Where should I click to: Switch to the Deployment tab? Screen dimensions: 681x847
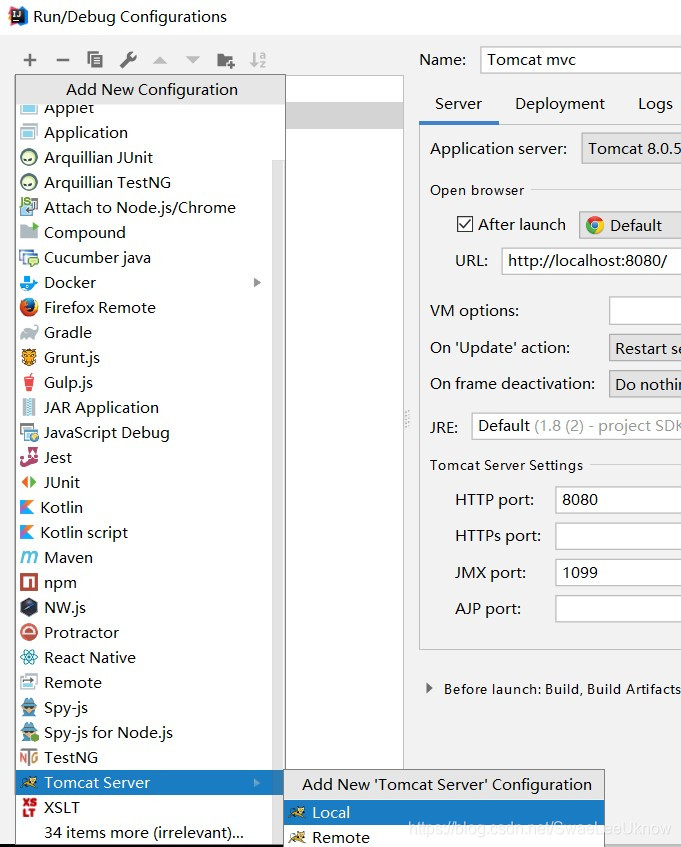click(x=559, y=104)
